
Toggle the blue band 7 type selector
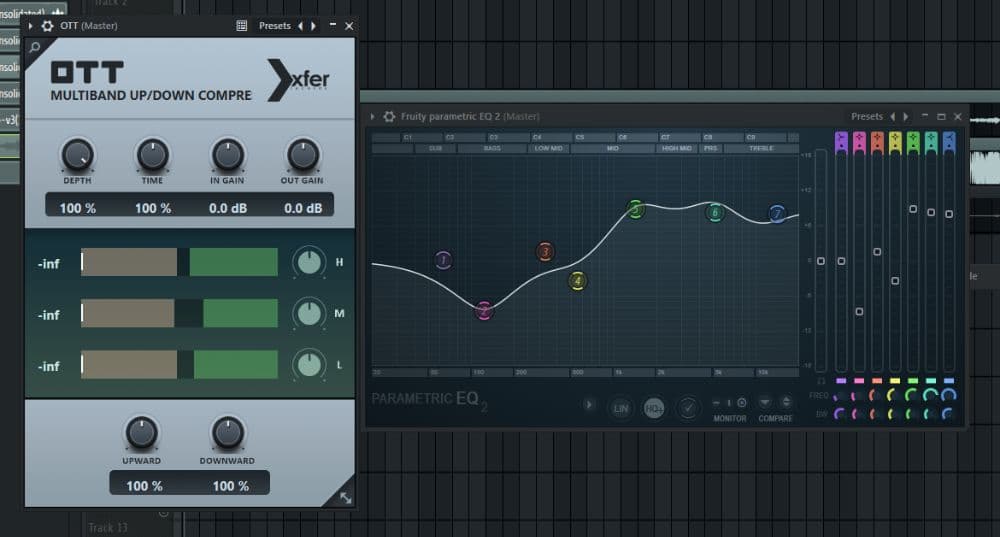coord(949,142)
